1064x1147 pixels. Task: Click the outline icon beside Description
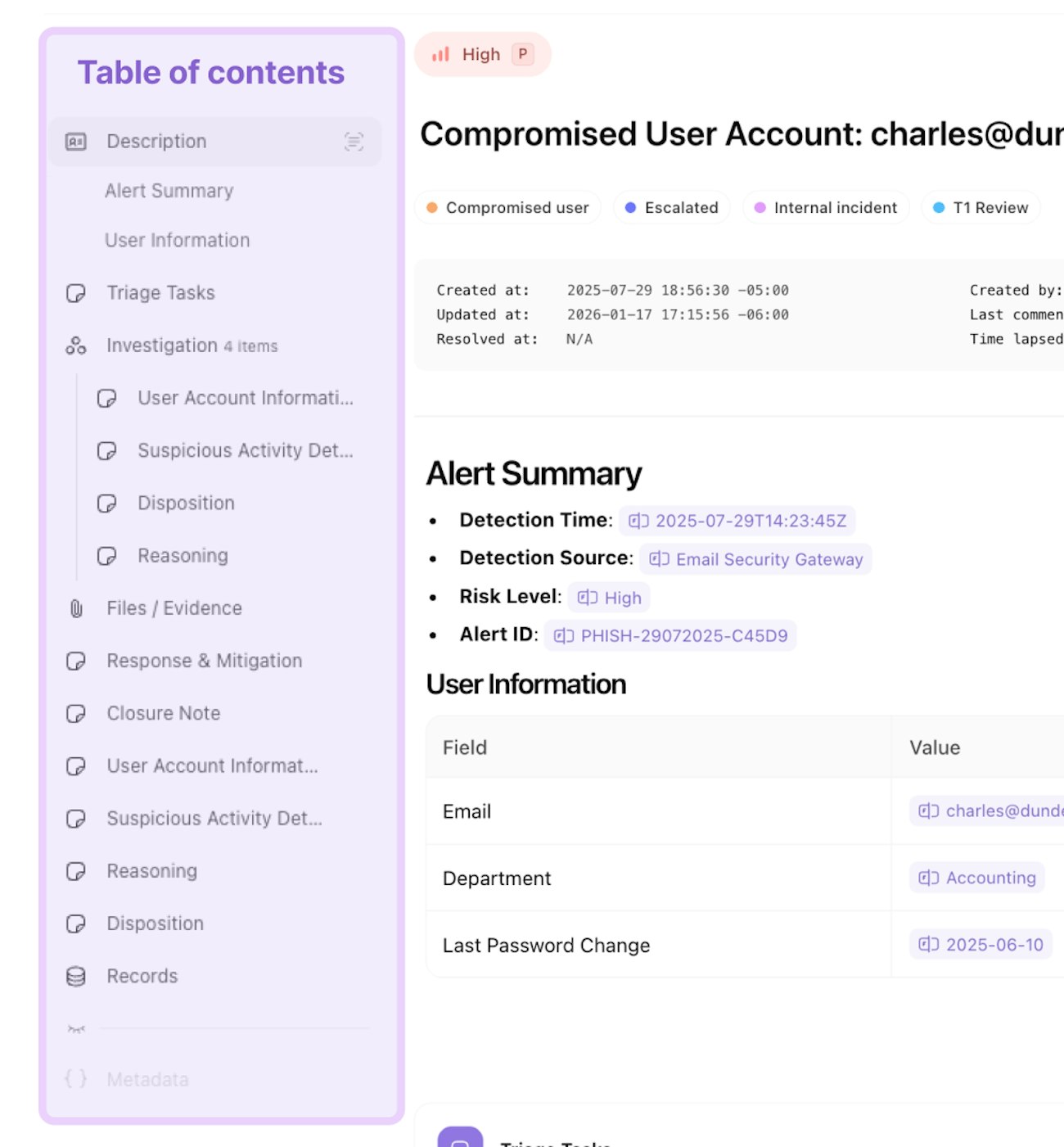354,142
